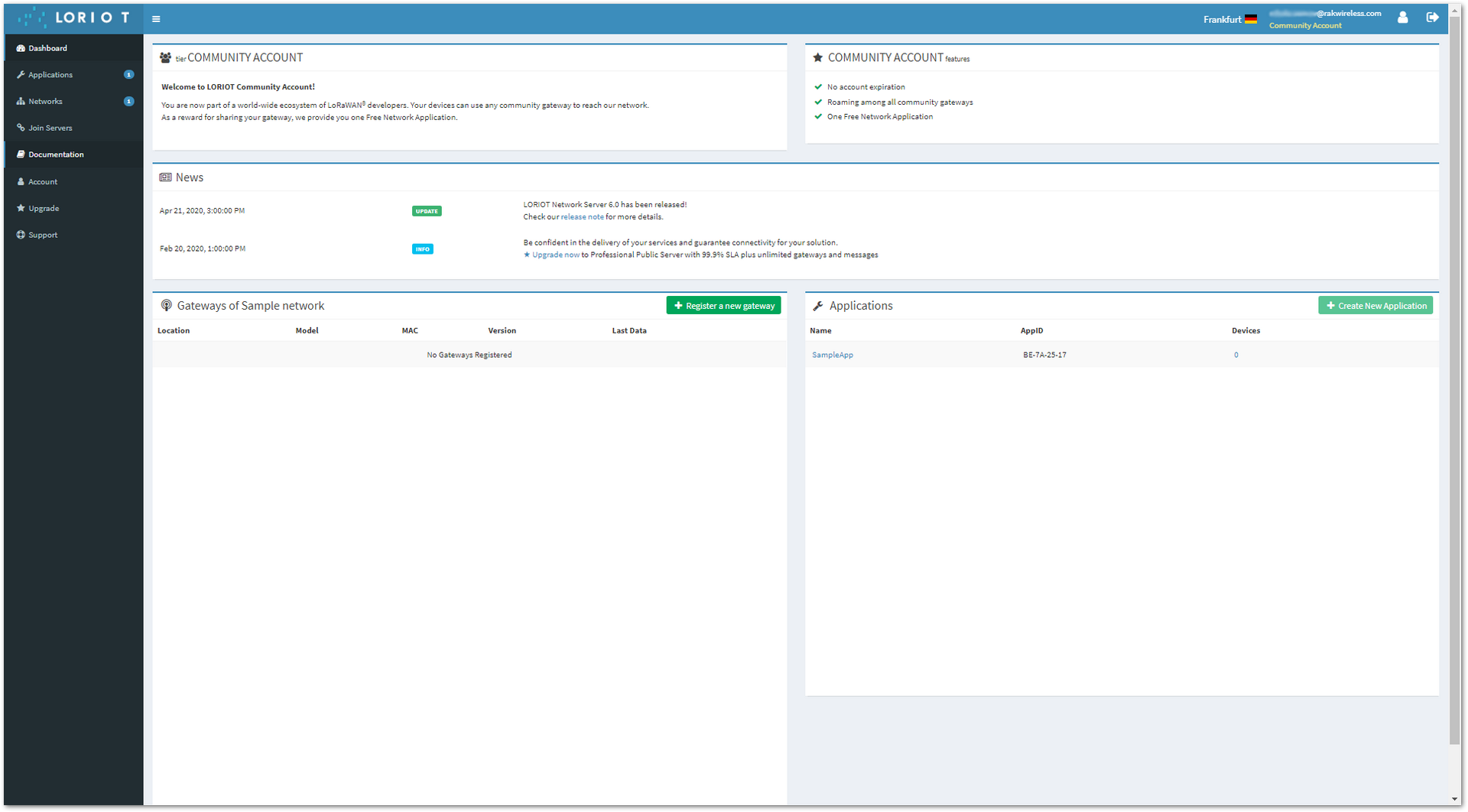Click the logout icon at top right
This screenshot has height=812, width=1468.
[1432, 18]
